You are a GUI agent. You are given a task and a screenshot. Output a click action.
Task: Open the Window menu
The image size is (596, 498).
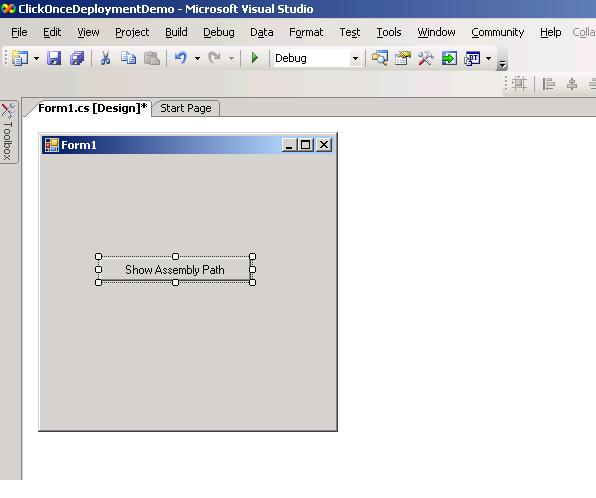click(436, 32)
